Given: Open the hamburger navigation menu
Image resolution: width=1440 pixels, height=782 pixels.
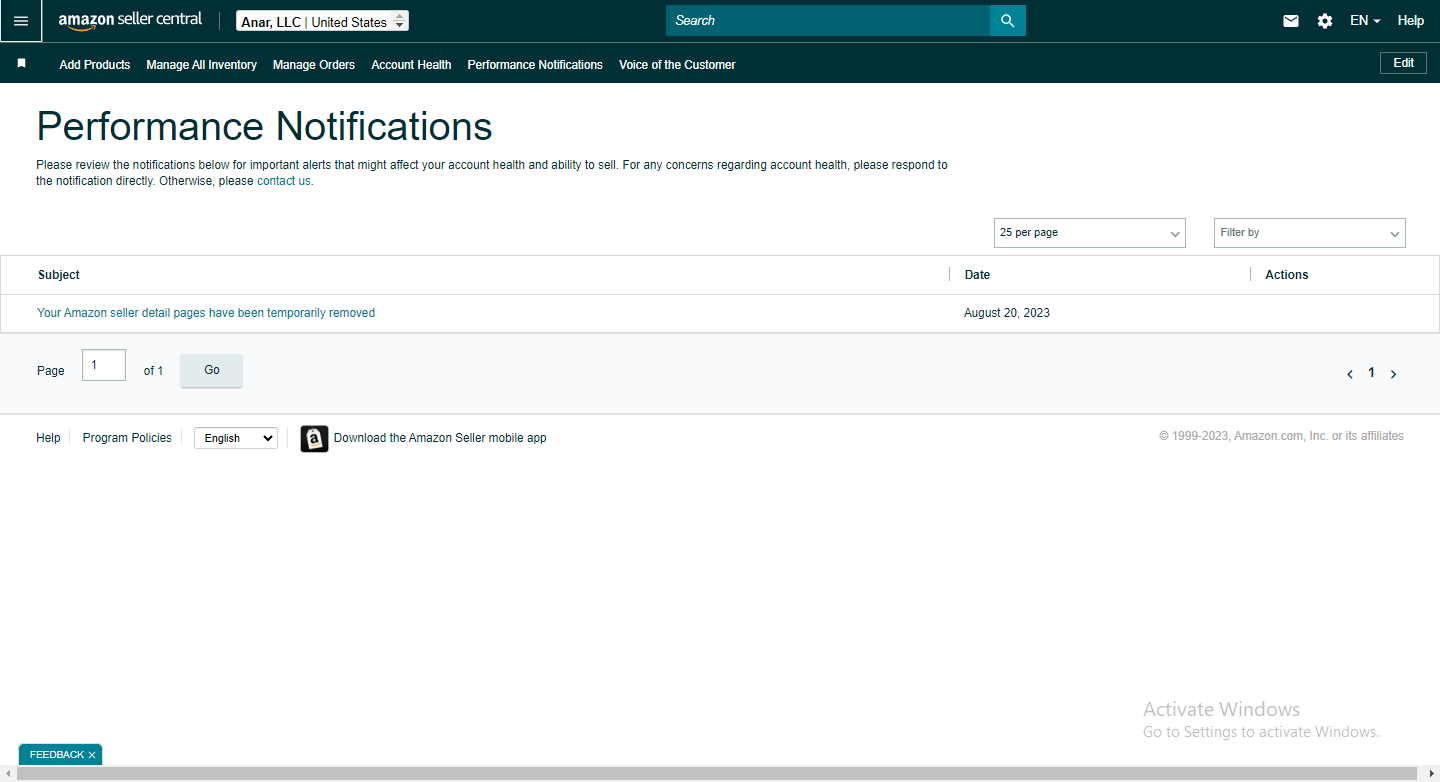Looking at the screenshot, I should point(21,21).
